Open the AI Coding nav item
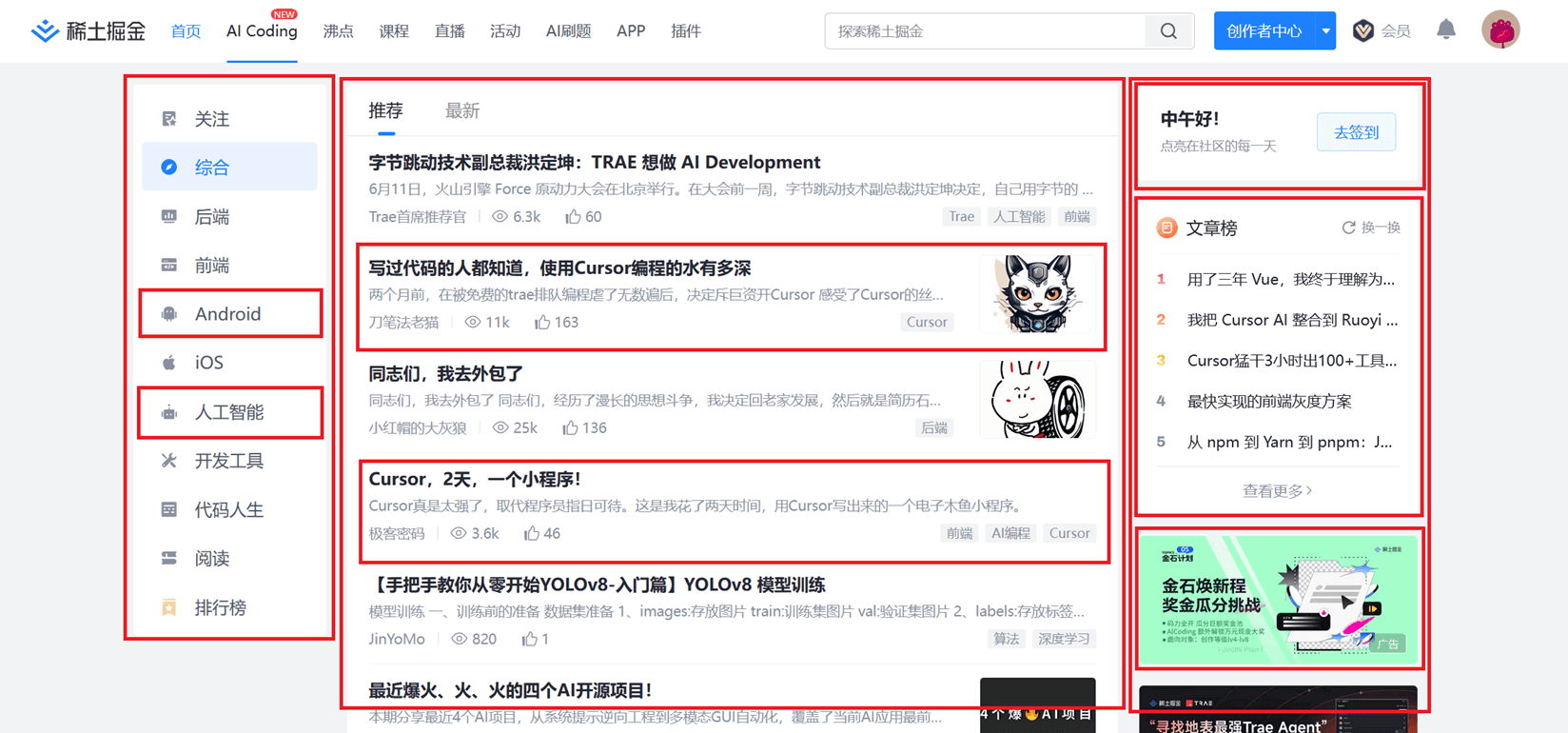 [x=262, y=31]
